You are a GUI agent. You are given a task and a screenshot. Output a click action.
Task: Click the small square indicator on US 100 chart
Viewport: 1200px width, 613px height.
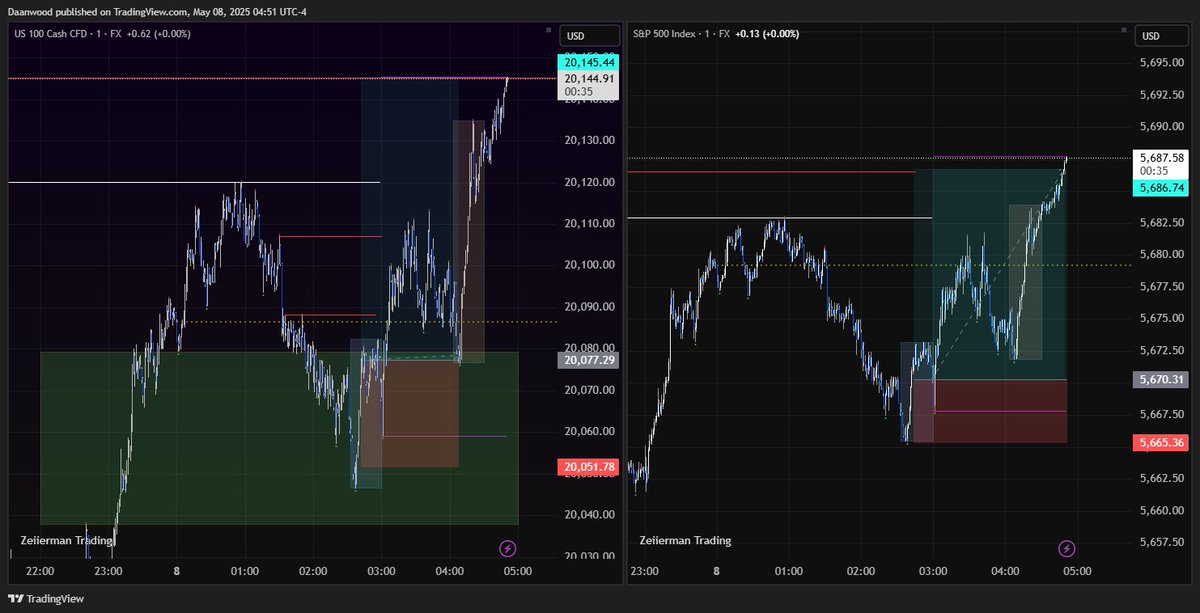(548, 30)
